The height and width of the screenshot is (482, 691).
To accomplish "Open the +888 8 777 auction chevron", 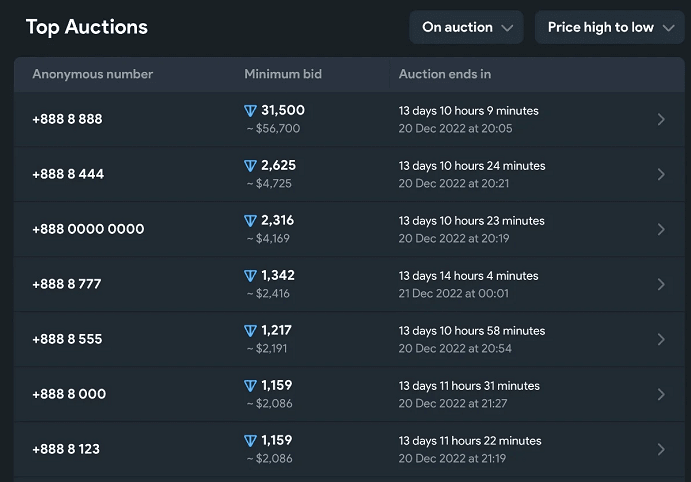I will [x=661, y=284].
